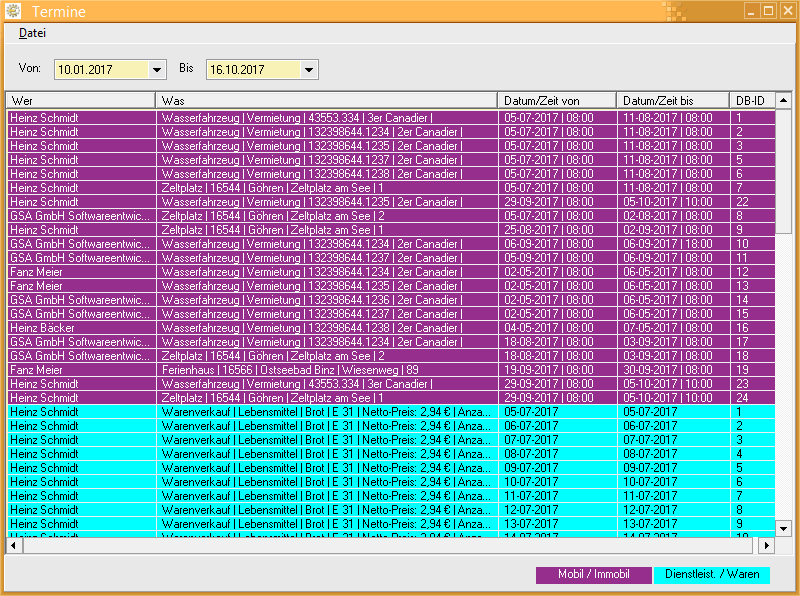Expand the Bis date dropdown
Screen dimensions: 800x596
tap(309, 70)
